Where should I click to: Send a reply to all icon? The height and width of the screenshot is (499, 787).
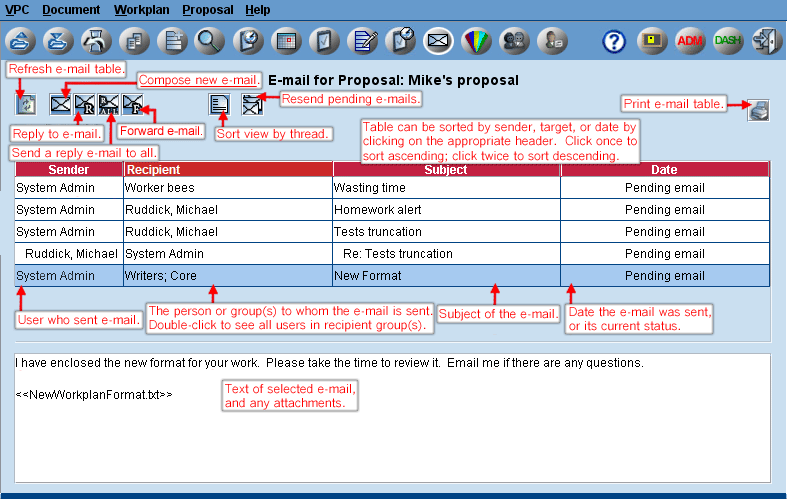109,103
